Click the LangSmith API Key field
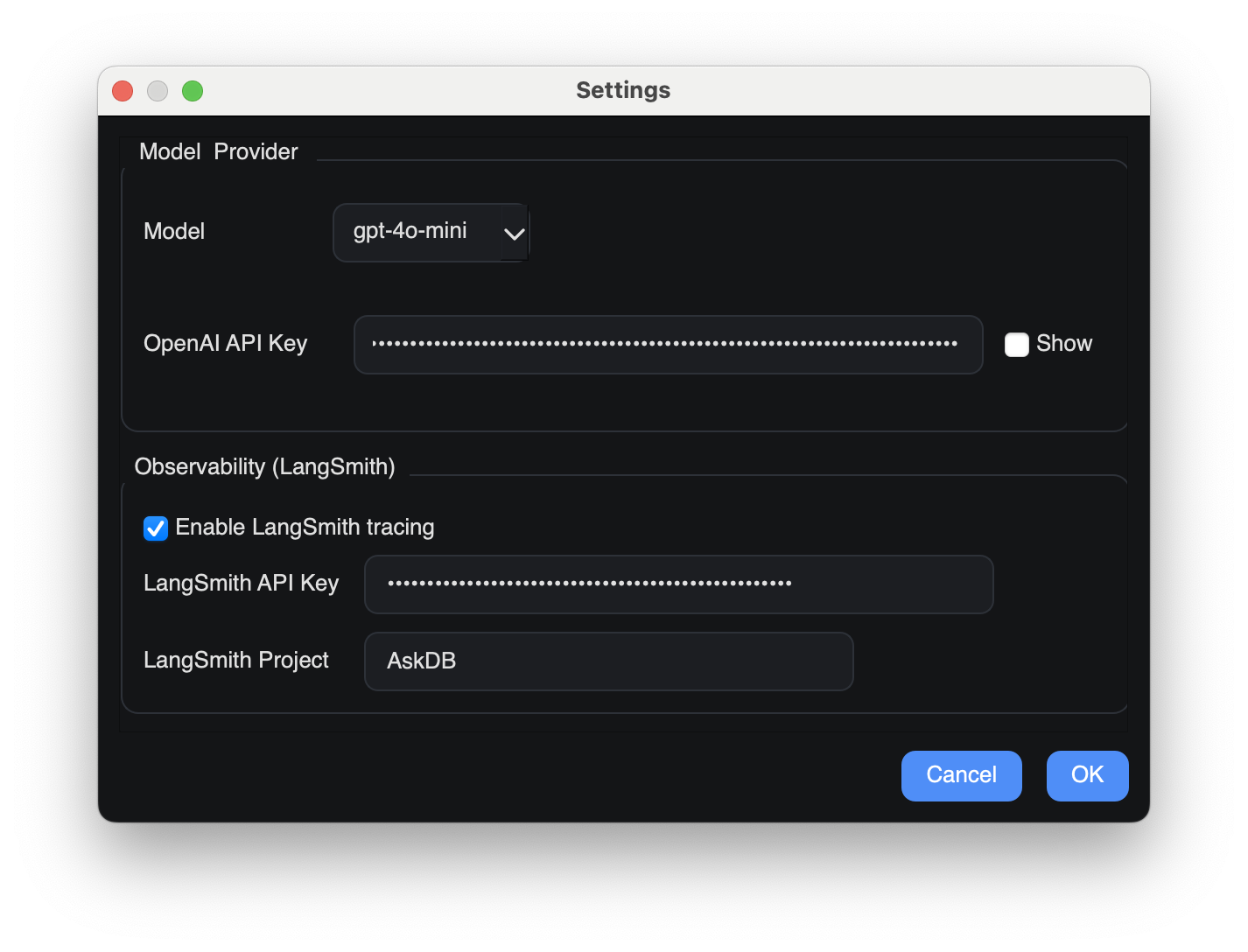 pyautogui.click(x=678, y=584)
